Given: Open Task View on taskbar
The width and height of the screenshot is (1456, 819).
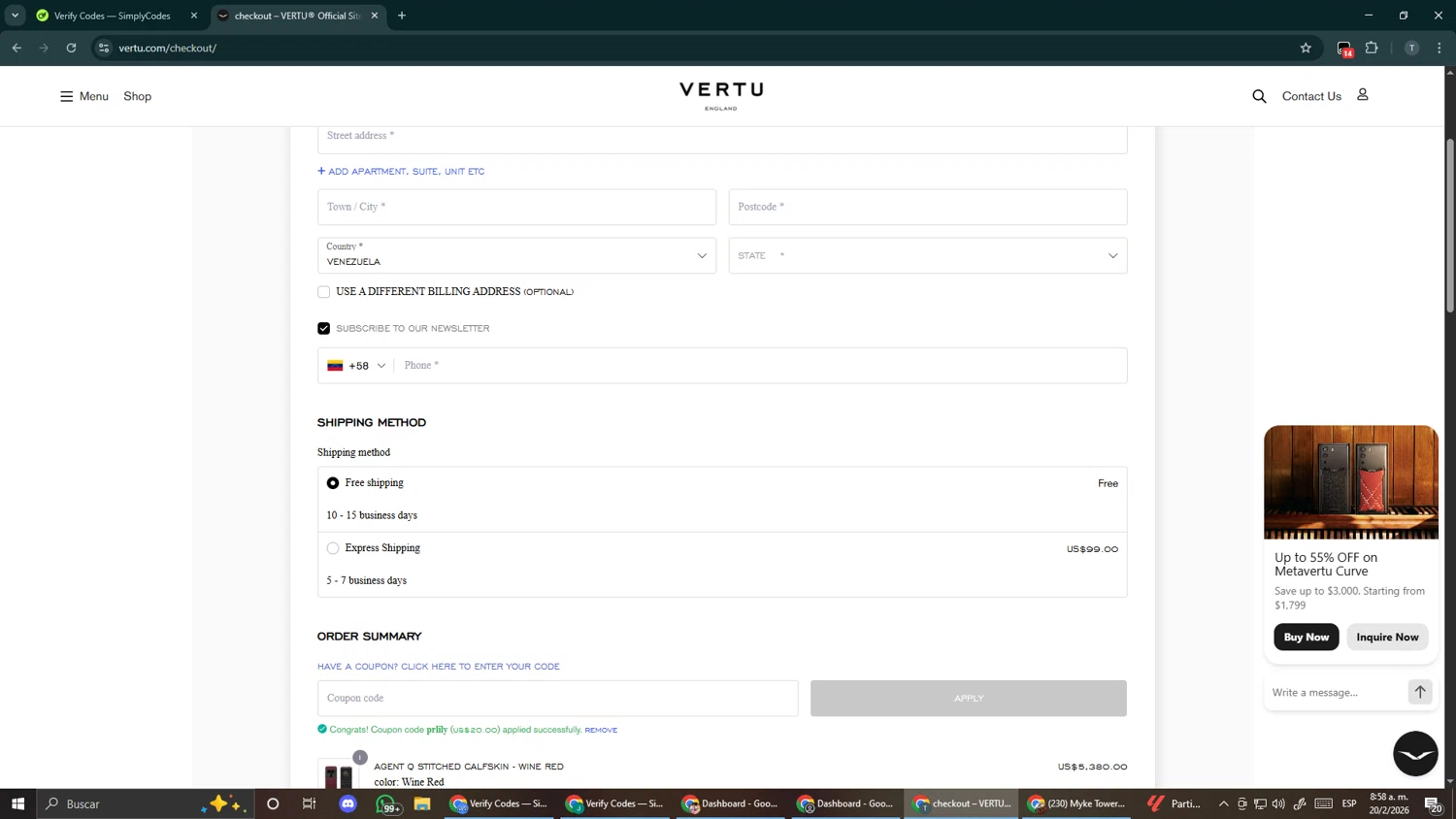Looking at the screenshot, I should tap(310, 803).
